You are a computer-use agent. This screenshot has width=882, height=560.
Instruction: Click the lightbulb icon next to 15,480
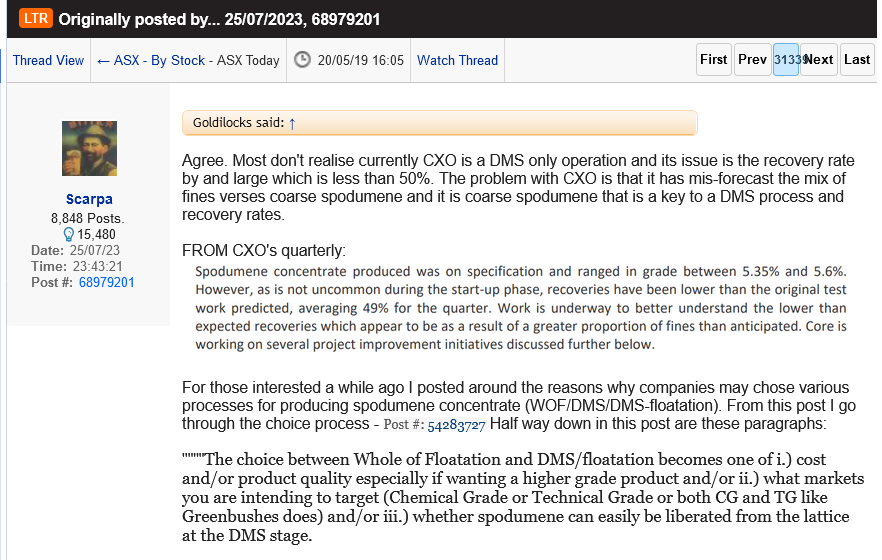point(69,234)
